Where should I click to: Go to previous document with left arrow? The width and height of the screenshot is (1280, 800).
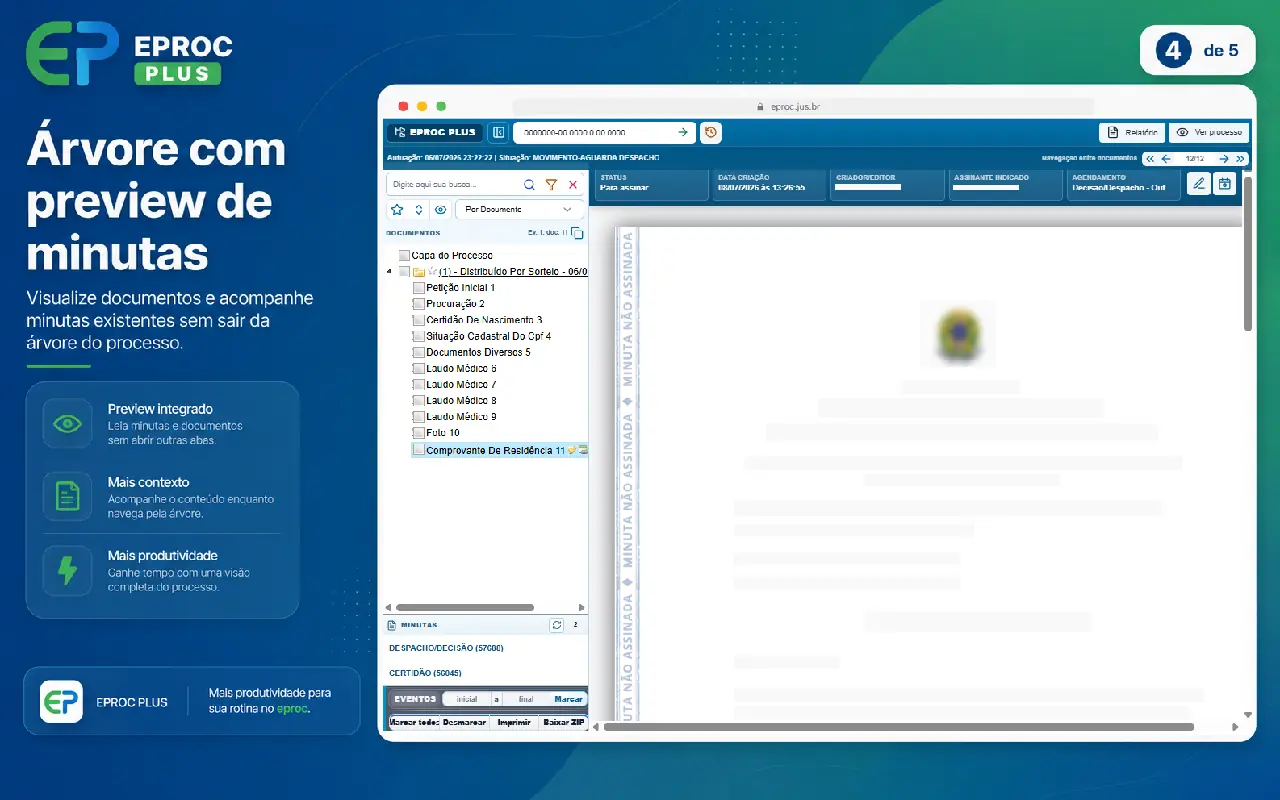pos(1166,159)
